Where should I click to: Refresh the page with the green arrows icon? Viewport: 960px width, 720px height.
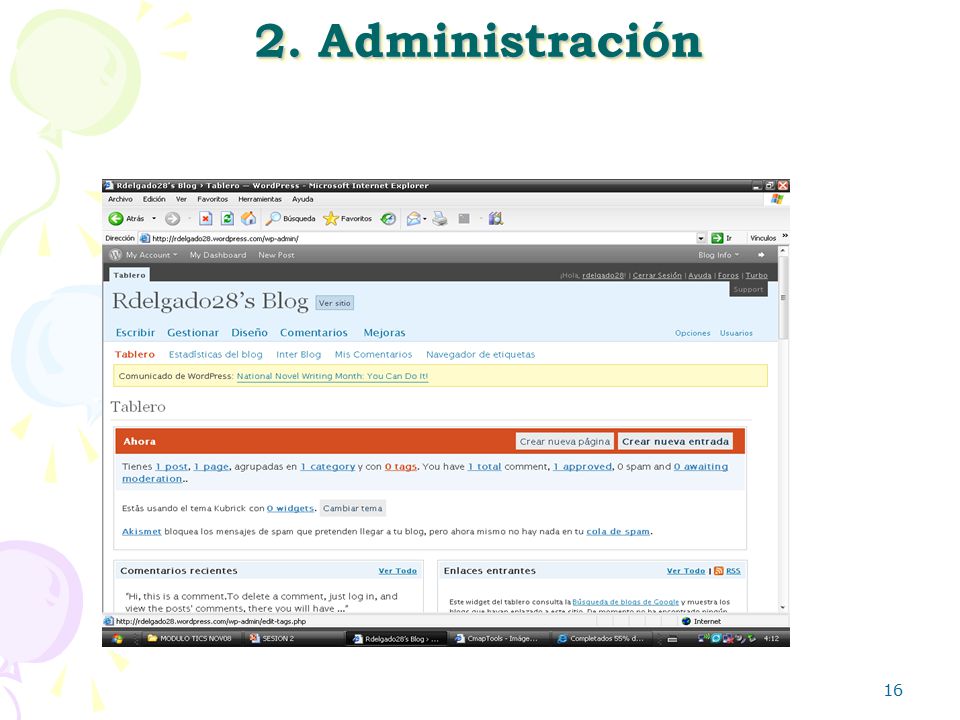pyautogui.click(x=227, y=219)
